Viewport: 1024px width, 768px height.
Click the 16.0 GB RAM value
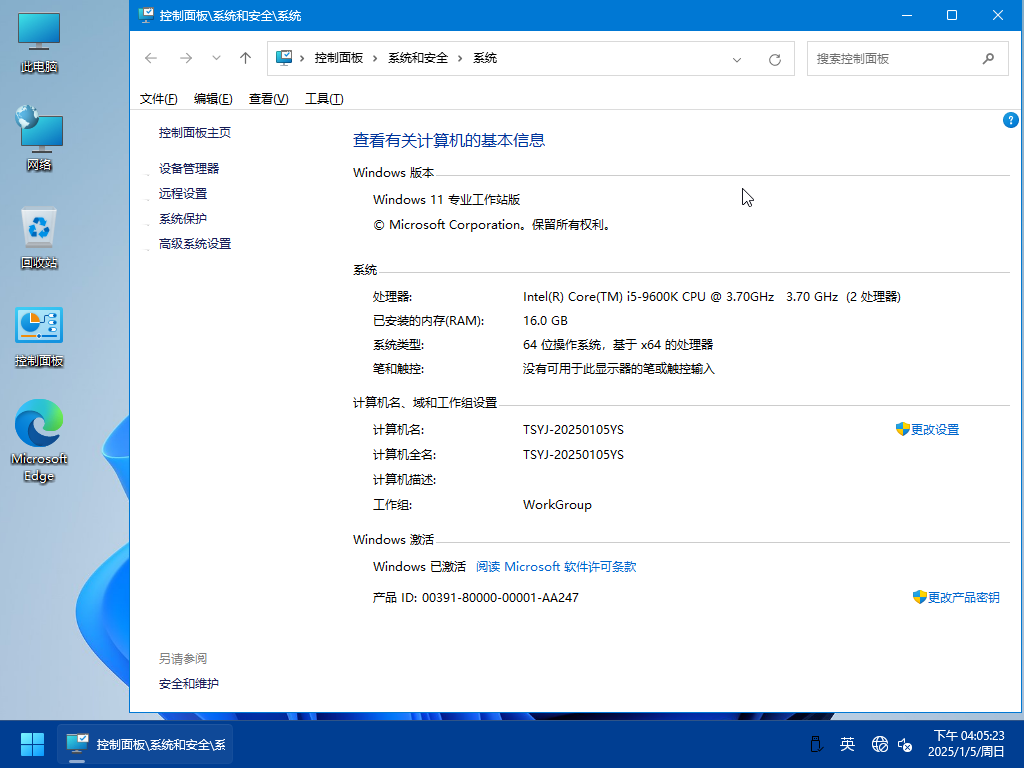click(x=545, y=321)
